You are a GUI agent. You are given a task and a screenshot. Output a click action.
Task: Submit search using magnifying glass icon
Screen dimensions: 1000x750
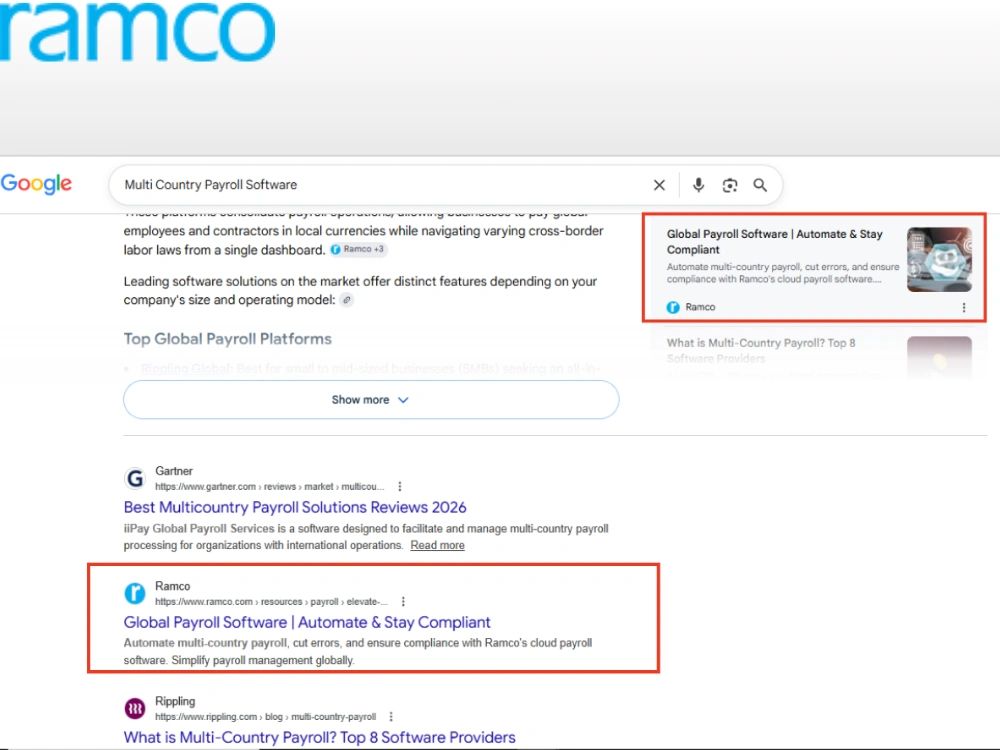760,185
